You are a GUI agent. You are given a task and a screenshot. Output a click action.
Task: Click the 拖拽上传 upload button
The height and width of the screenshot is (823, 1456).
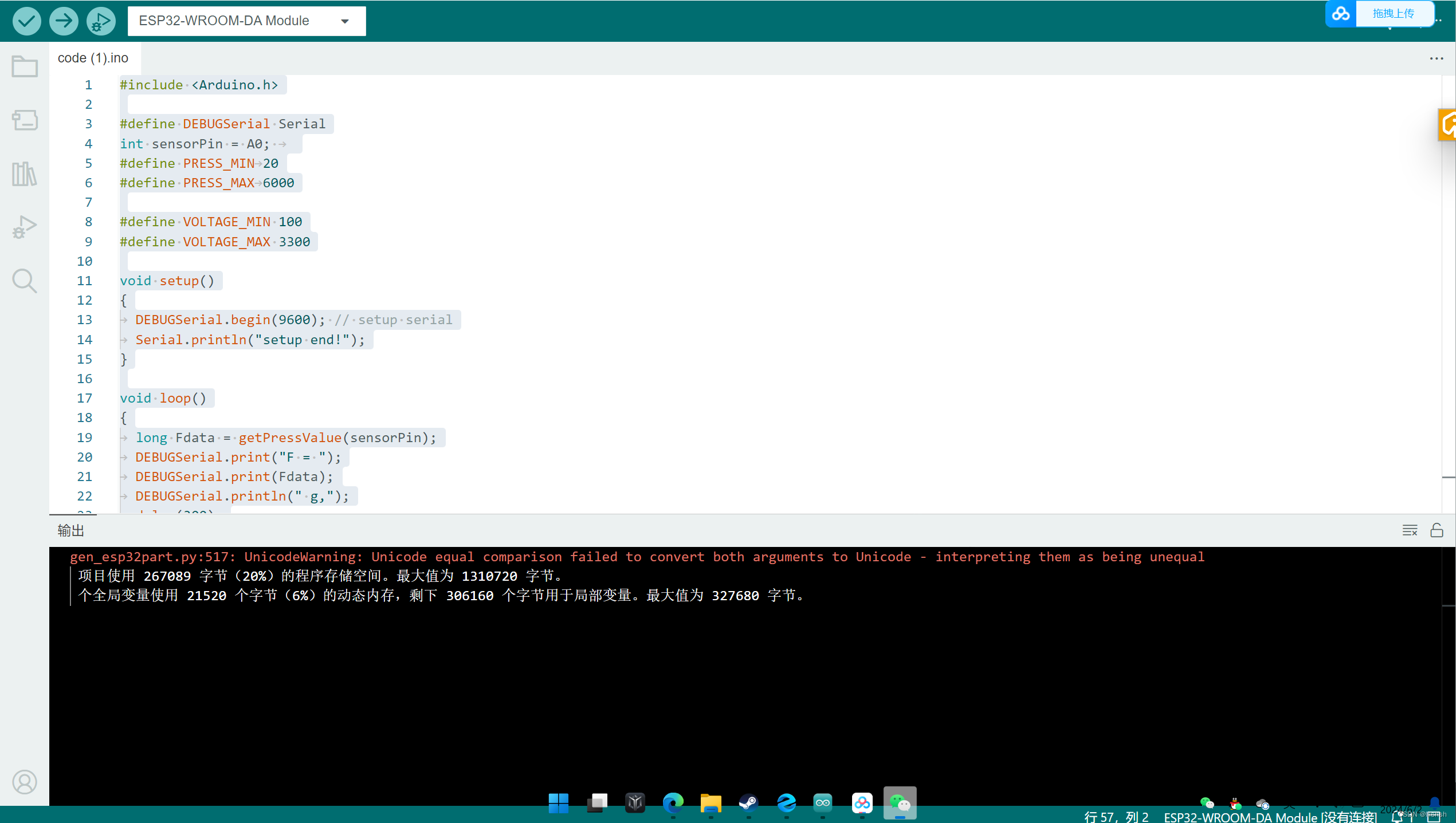(1392, 14)
